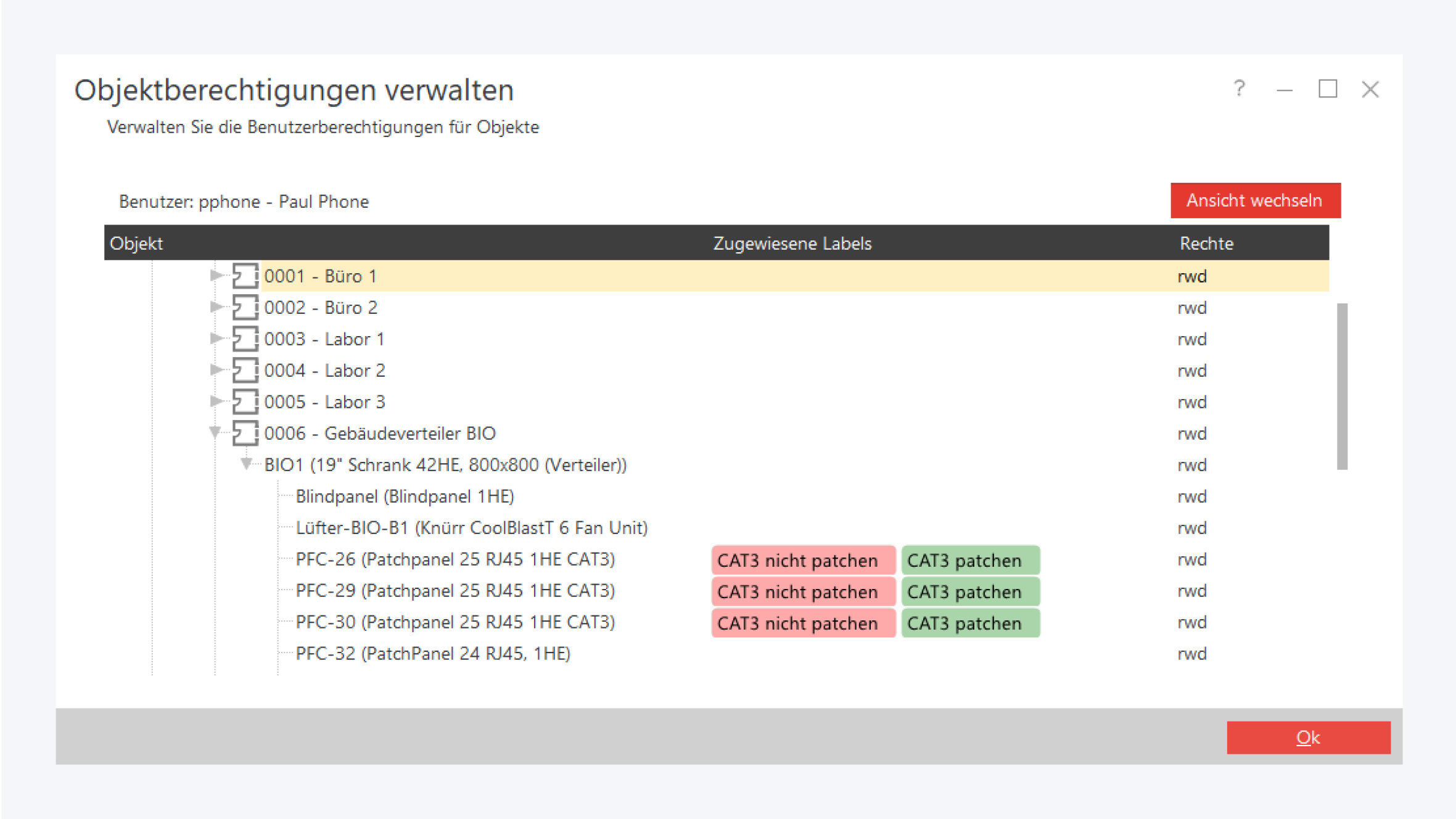Expand the 0003 - Labor 1 tree node
The height and width of the screenshot is (819, 1456).
215,338
